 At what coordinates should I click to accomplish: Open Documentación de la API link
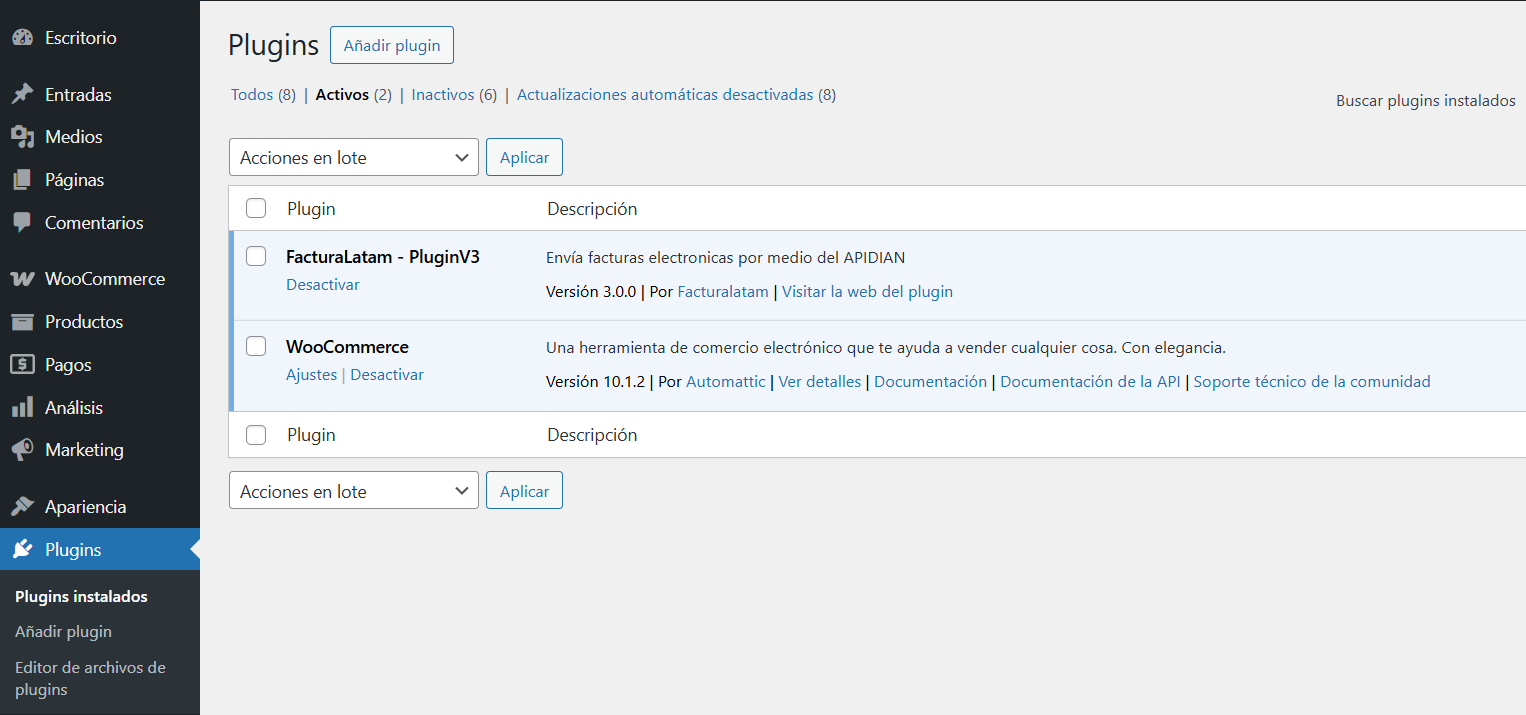tap(1090, 382)
